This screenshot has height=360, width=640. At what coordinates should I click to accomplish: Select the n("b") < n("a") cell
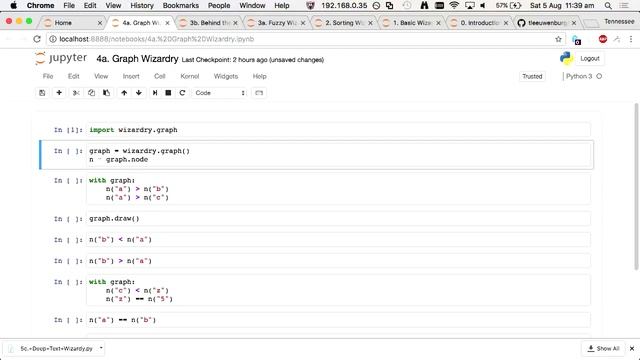338,240
